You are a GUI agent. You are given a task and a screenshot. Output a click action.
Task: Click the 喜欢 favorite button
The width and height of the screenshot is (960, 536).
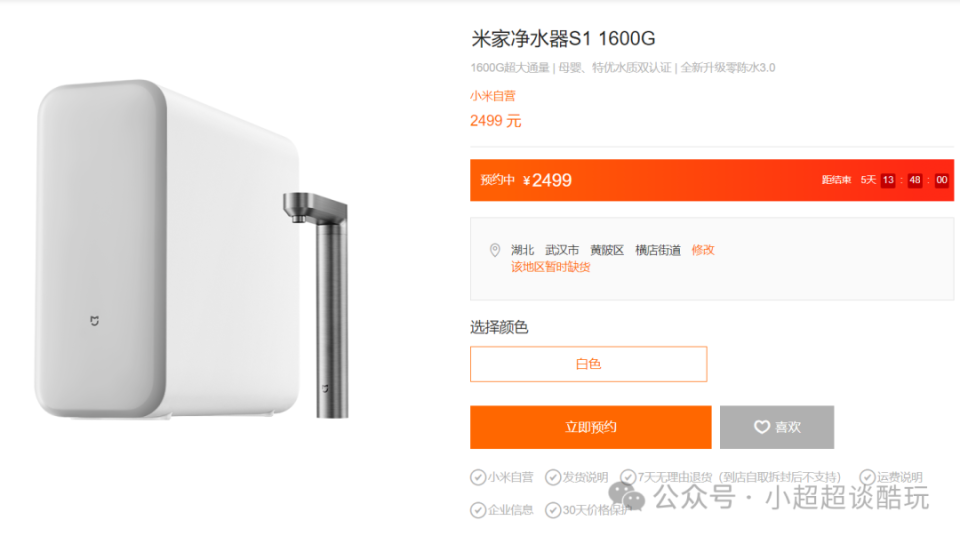[x=777, y=427]
